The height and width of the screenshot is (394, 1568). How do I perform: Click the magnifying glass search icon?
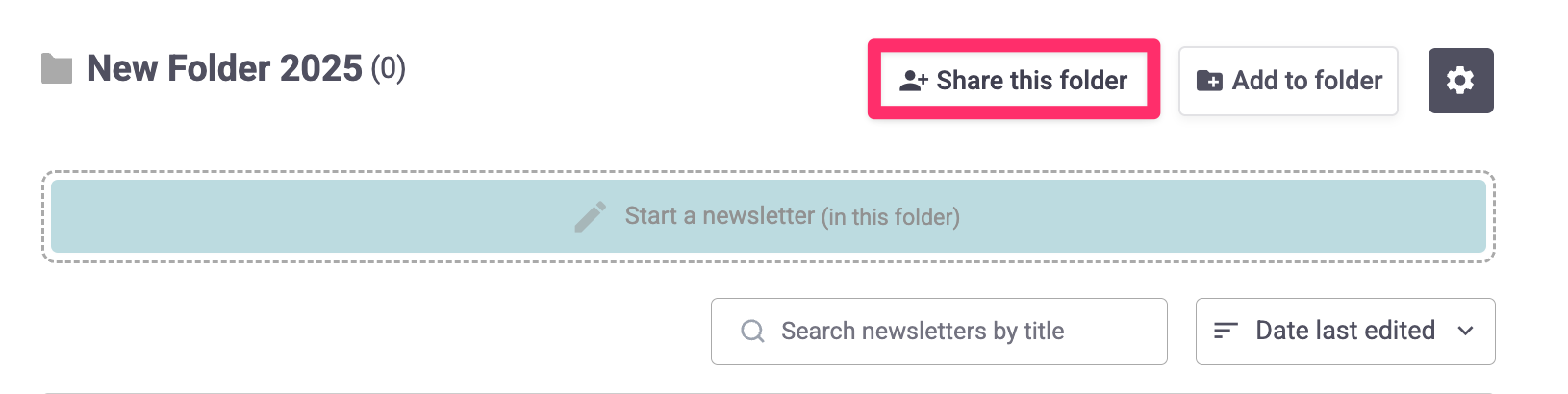[752, 332]
